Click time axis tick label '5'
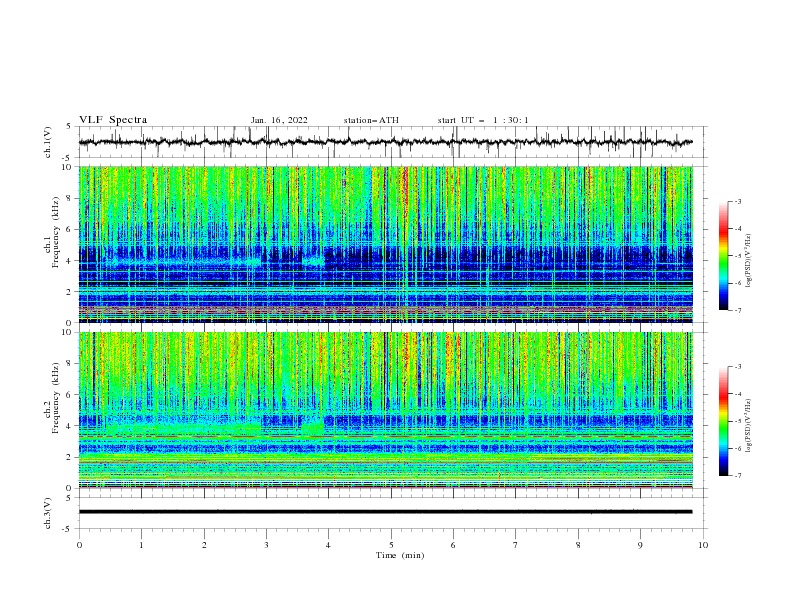The width and height of the screenshot is (792, 612). (391, 545)
